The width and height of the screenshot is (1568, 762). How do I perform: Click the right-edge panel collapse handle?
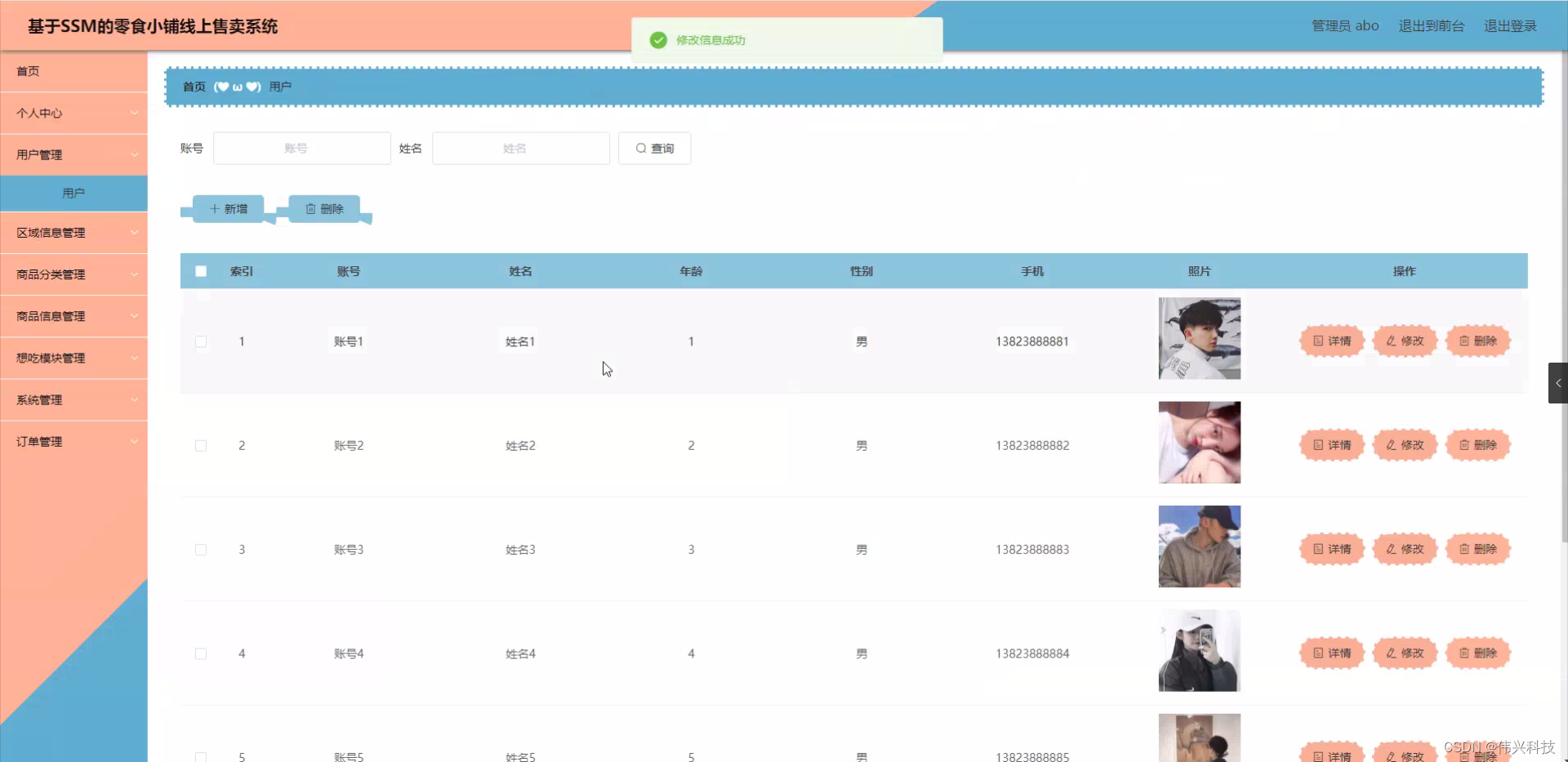pyautogui.click(x=1558, y=382)
